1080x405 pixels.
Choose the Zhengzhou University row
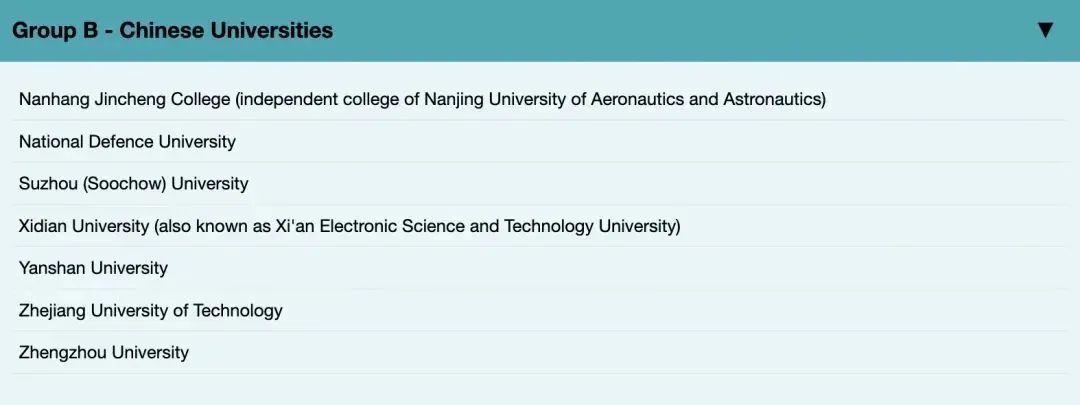(x=103, y=352)
